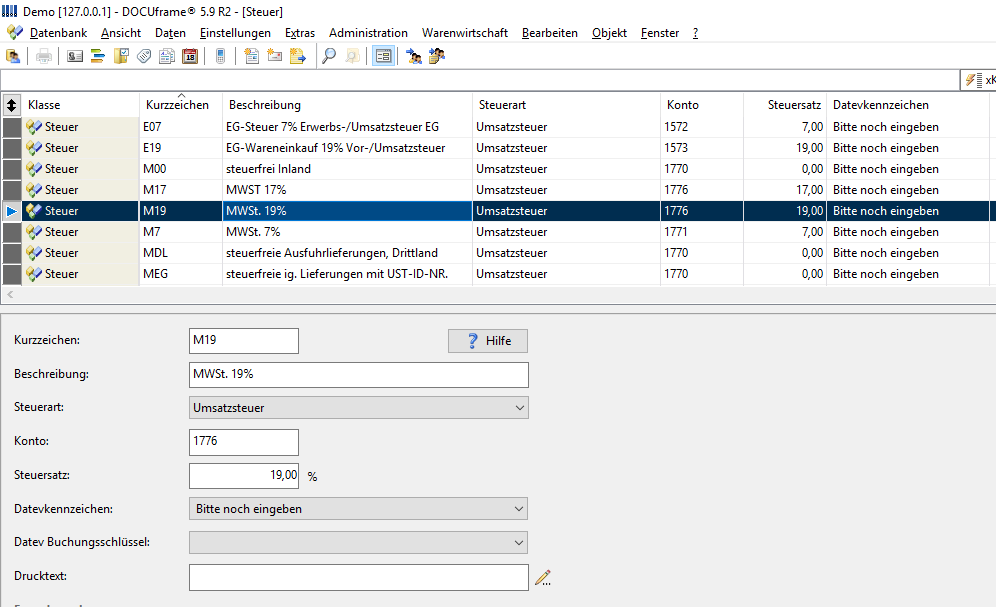The image size is (996, 607).
Task: Click the green-orange stacked bars icon
Action: 98,57
